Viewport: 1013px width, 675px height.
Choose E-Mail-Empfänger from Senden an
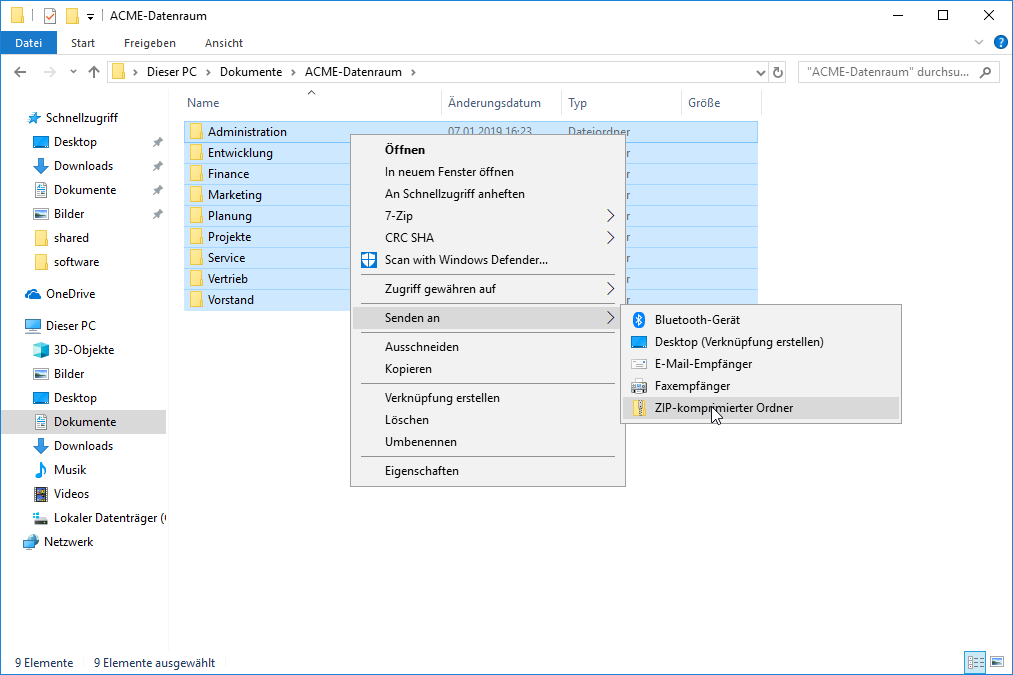coord(703,364)
